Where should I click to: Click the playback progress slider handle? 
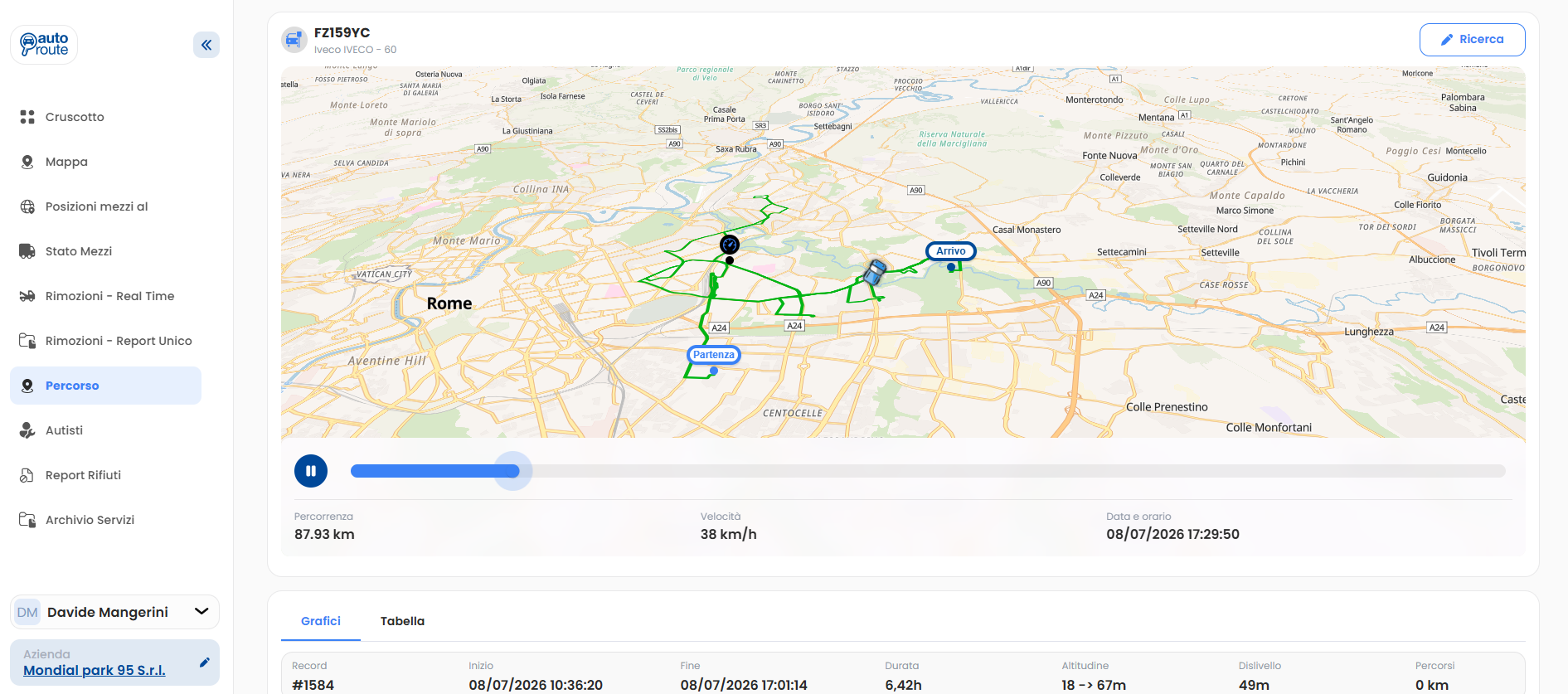coord(513,471)
